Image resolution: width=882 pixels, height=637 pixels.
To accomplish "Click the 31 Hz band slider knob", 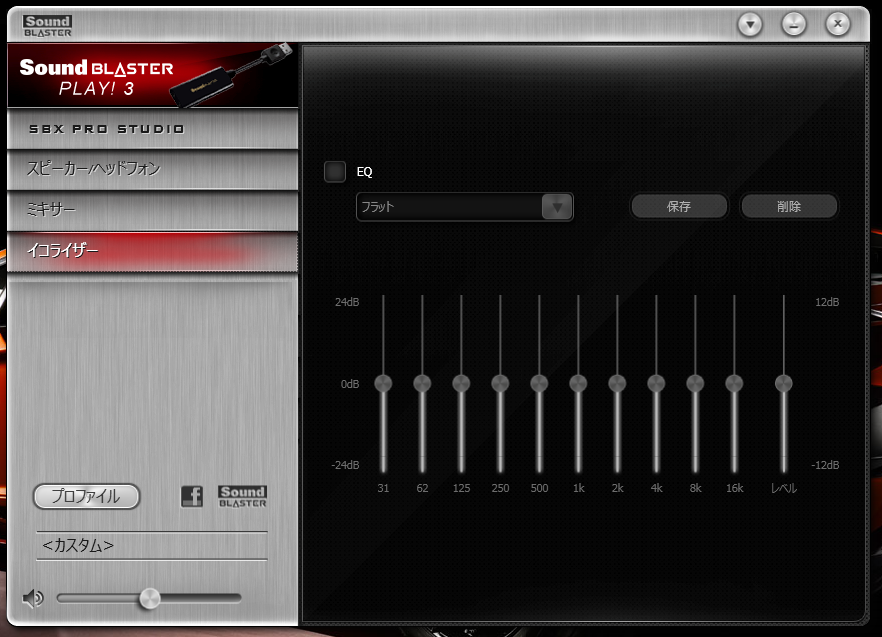I will tap(383, 383).
